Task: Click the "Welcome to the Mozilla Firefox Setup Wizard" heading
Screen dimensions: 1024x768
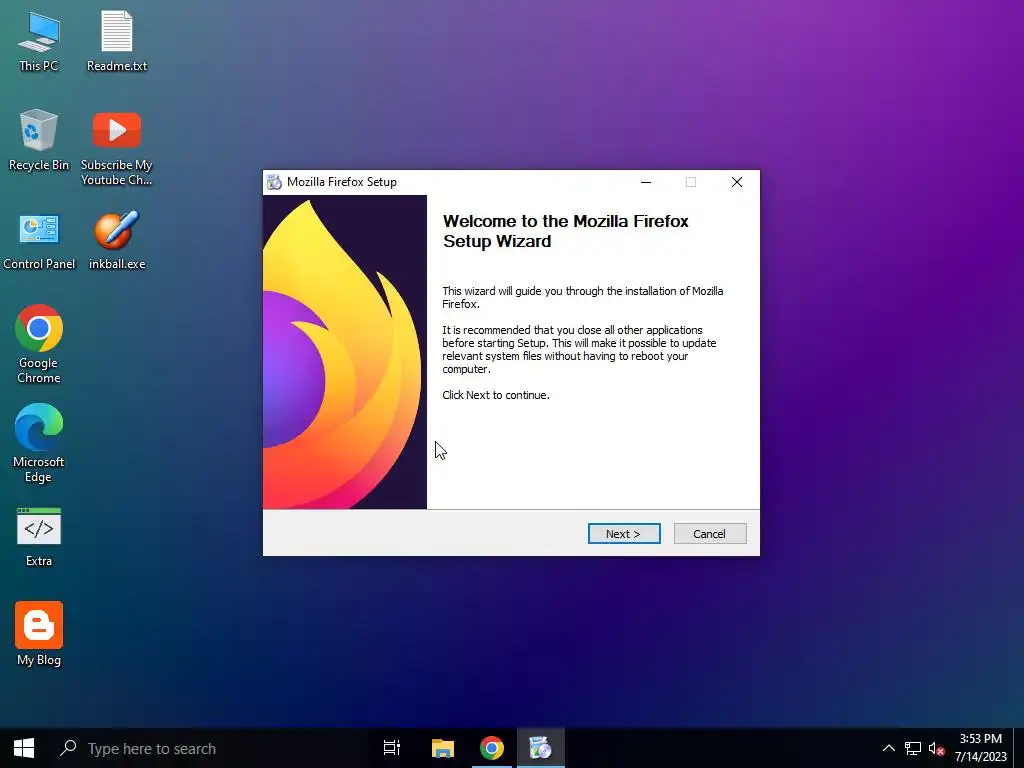Action: pyautogui.click(x=566, y=231)
